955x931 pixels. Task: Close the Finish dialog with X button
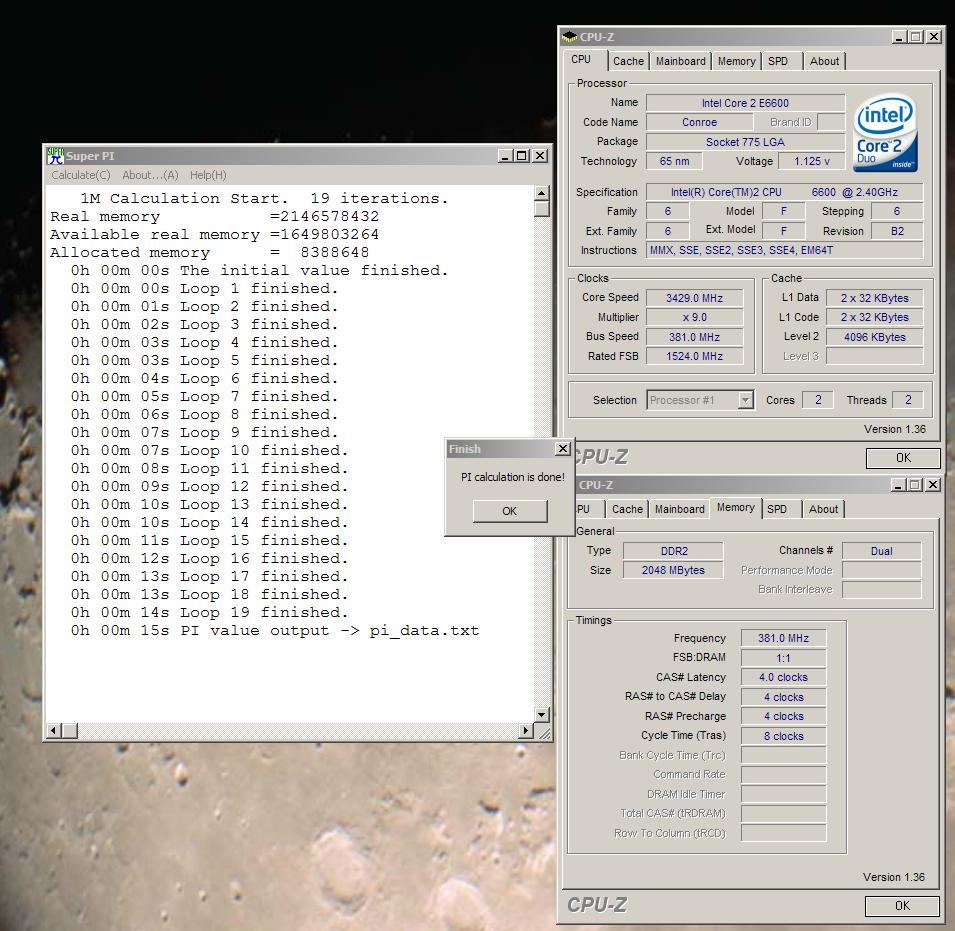[x=563, y=449]
